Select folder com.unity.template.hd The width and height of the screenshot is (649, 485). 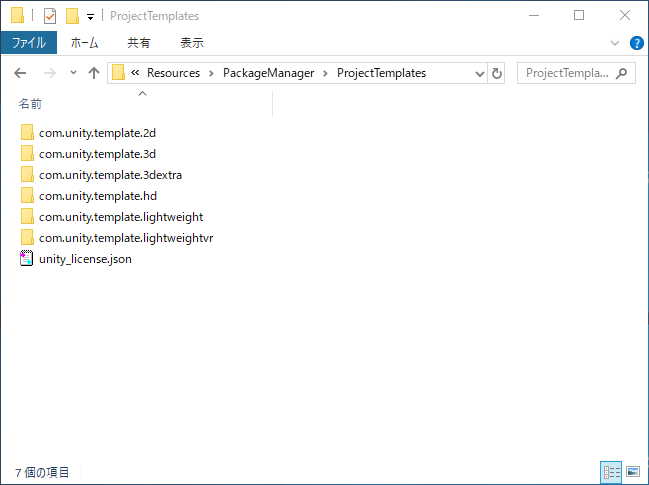(98, 196)
